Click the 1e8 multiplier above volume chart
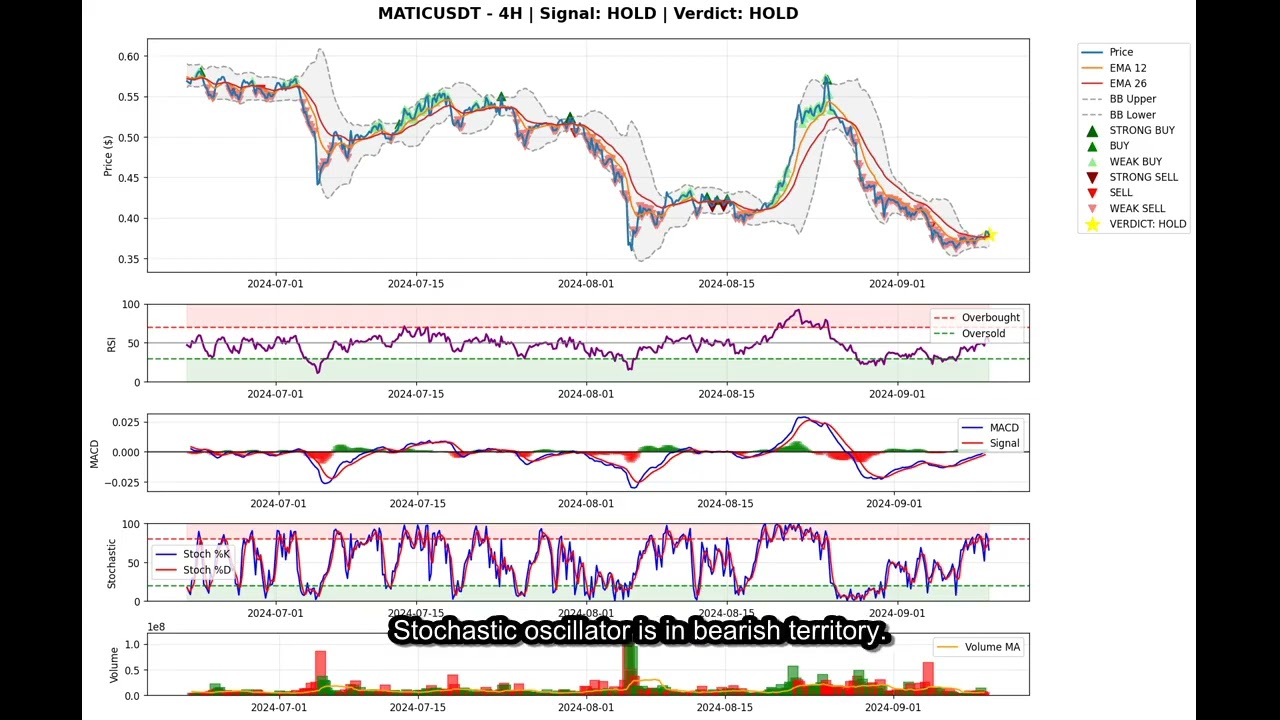Image resolution: width=1280 pixels, height=720 pixels. [156, 628]
